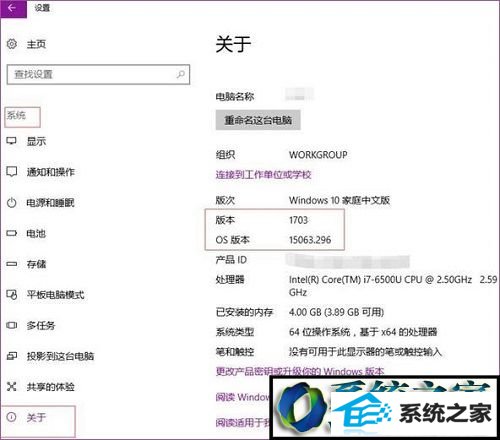
Task: Select the version value 1703
Action: pos(298,220)
